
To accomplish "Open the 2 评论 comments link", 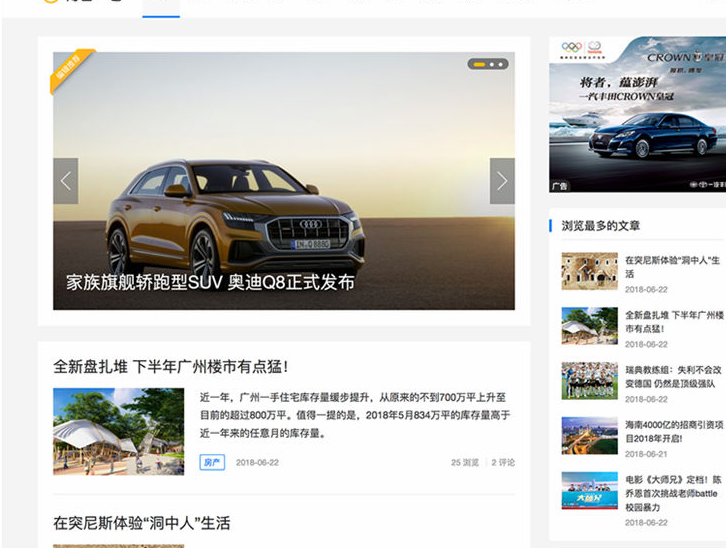I will point(503,463).
